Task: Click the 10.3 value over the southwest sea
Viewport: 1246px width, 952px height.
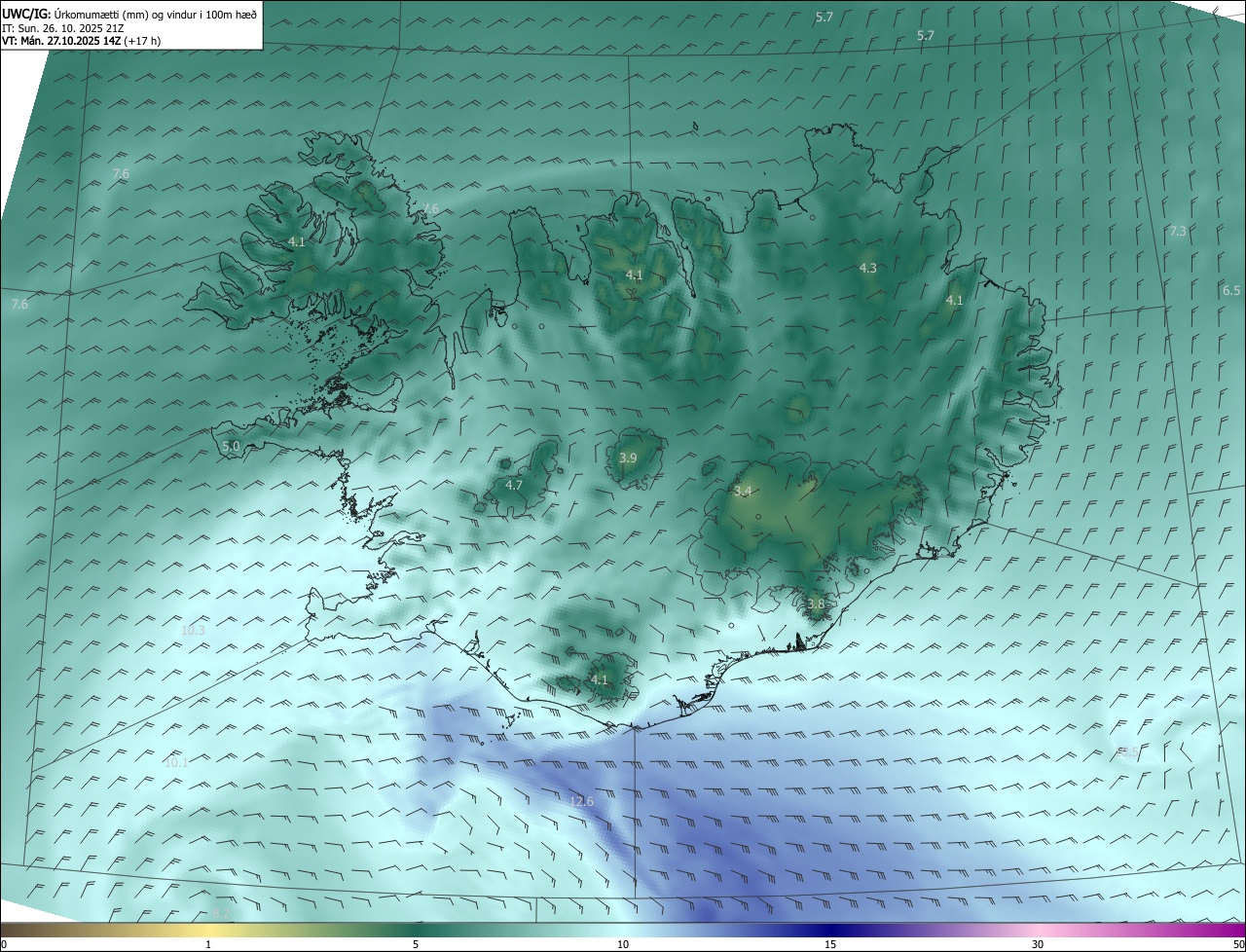Action: [193, 630]
